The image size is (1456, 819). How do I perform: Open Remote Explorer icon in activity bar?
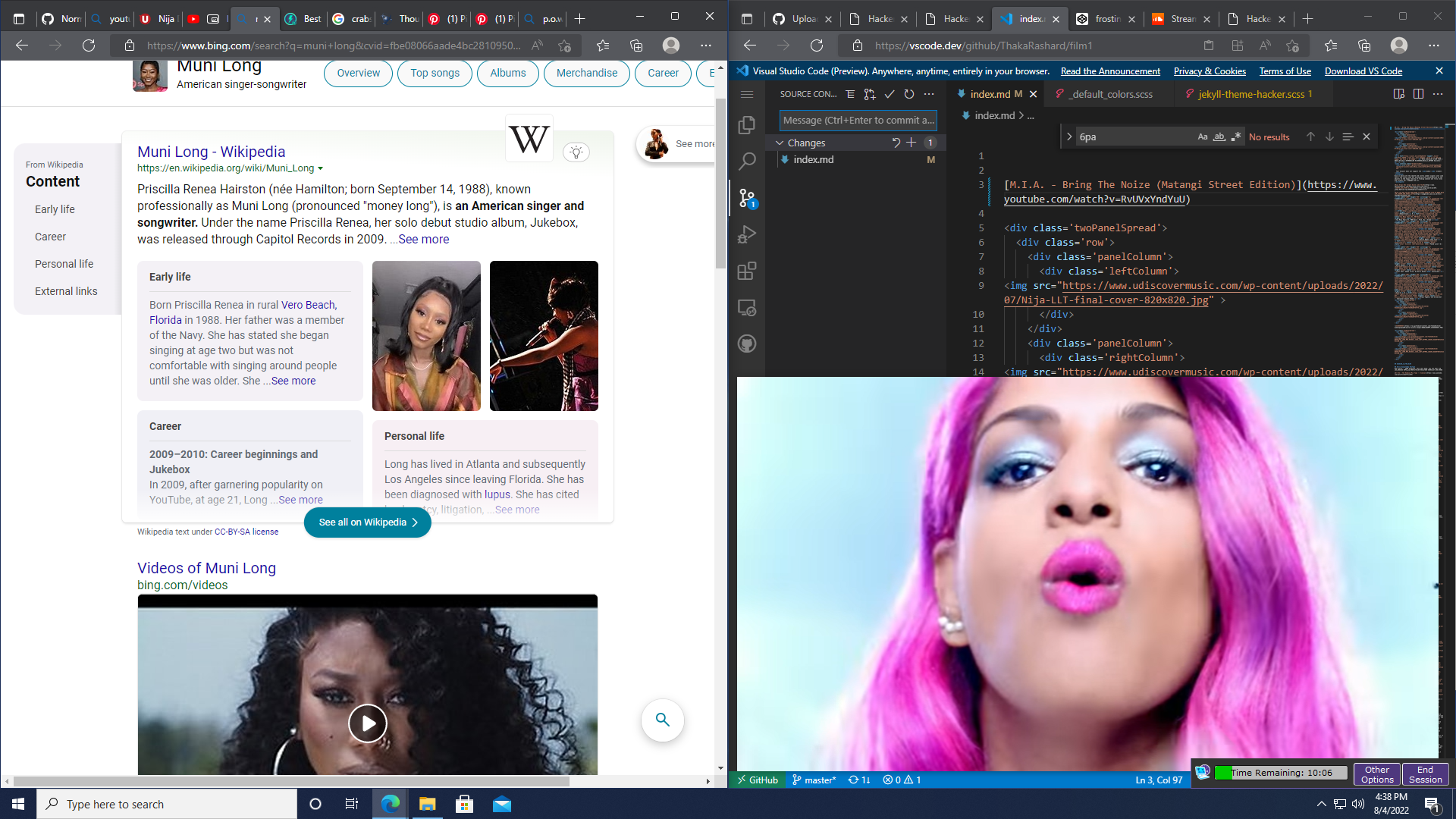click(747, 307)
